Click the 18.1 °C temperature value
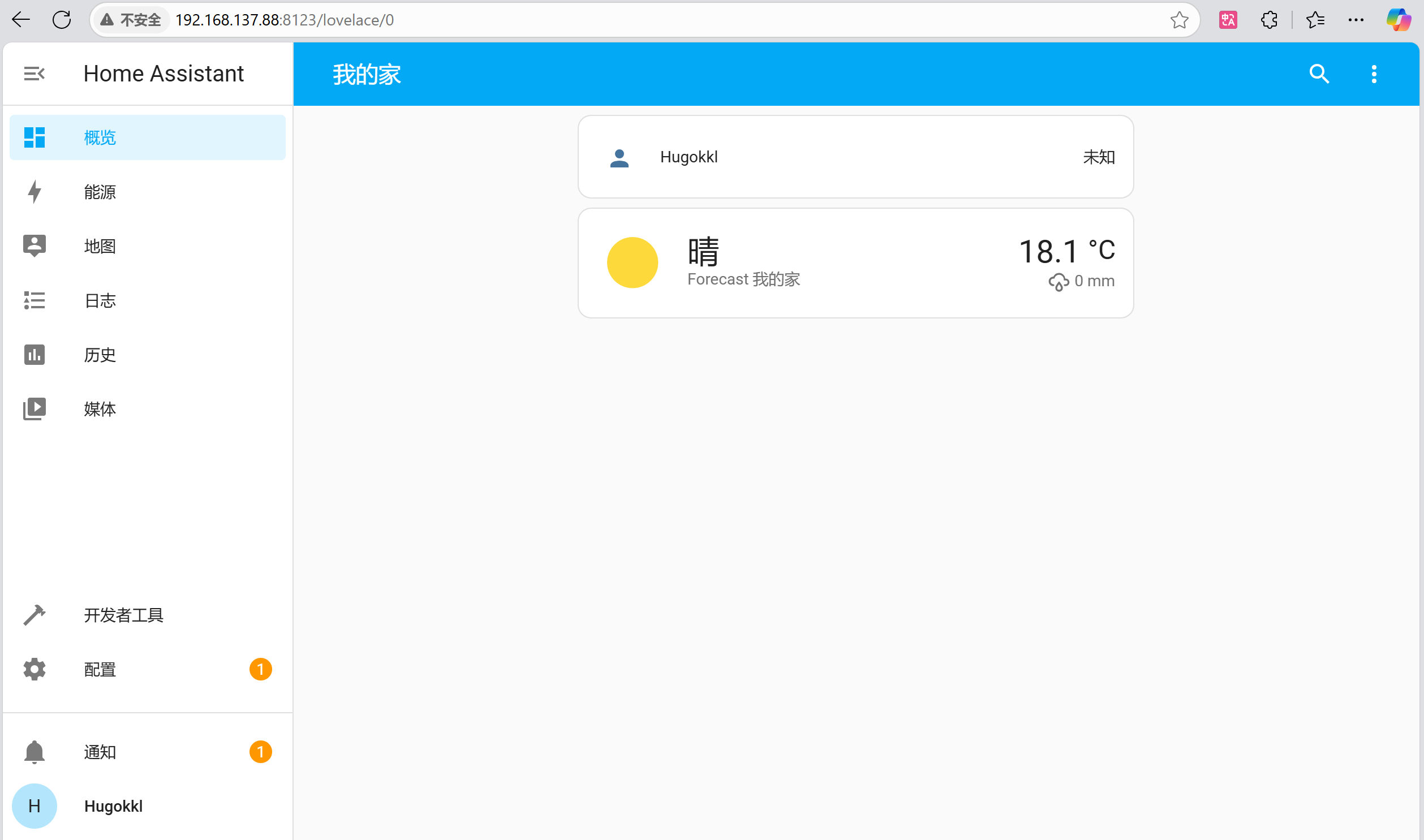This screenshot has width=1424, height=840. [x=1067, y=251]
